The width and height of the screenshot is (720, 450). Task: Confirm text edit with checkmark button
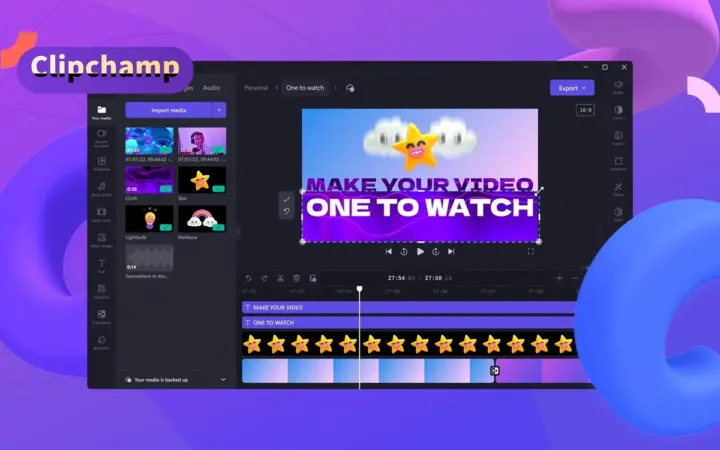click(287, 199)
